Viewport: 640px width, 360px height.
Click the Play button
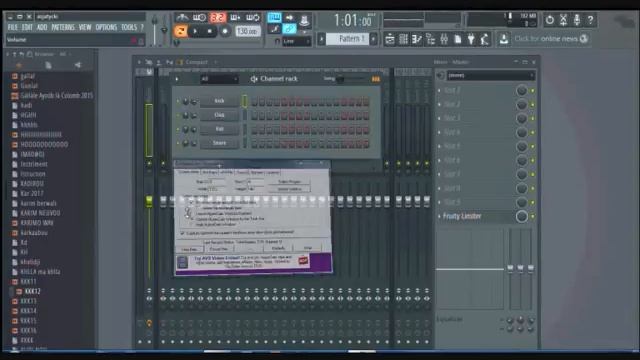tap(195, 31)
